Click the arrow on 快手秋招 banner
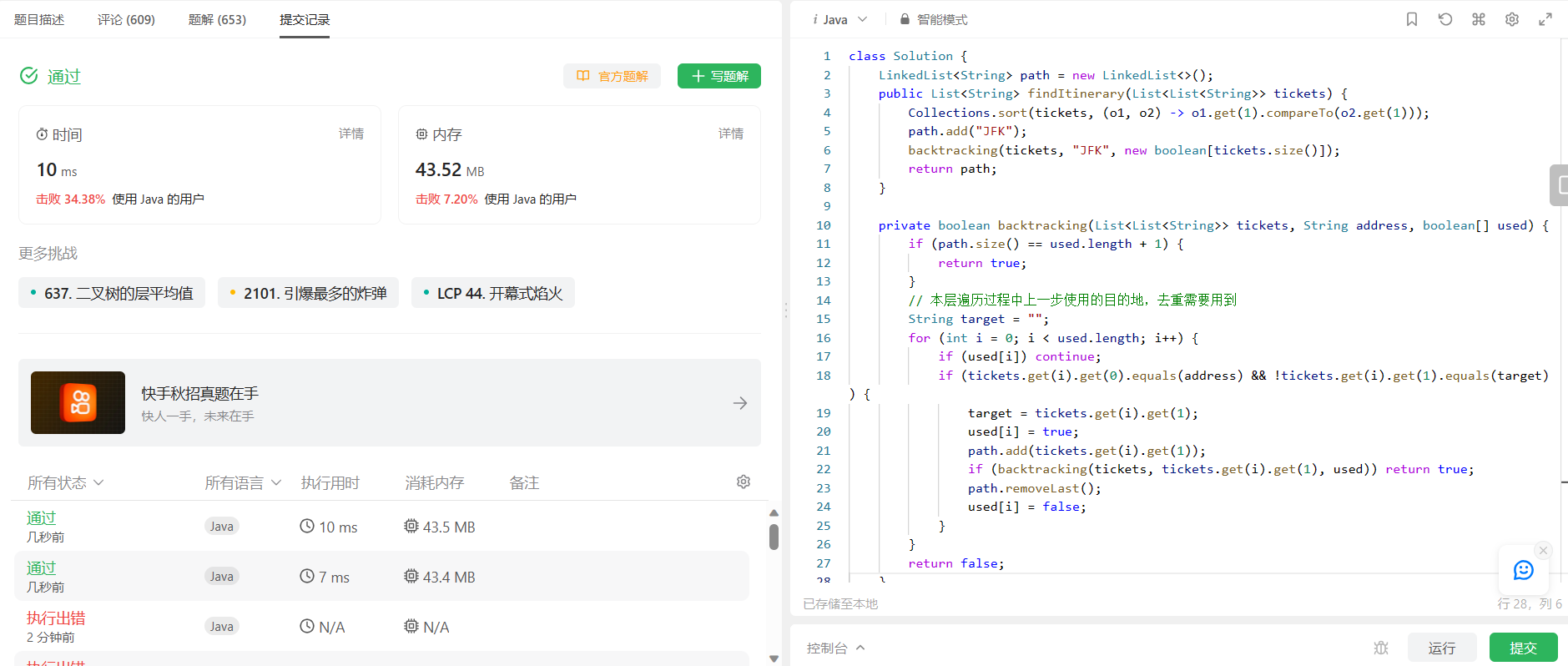This screenshot has width=1568, height=666. [x=740, y=403]
